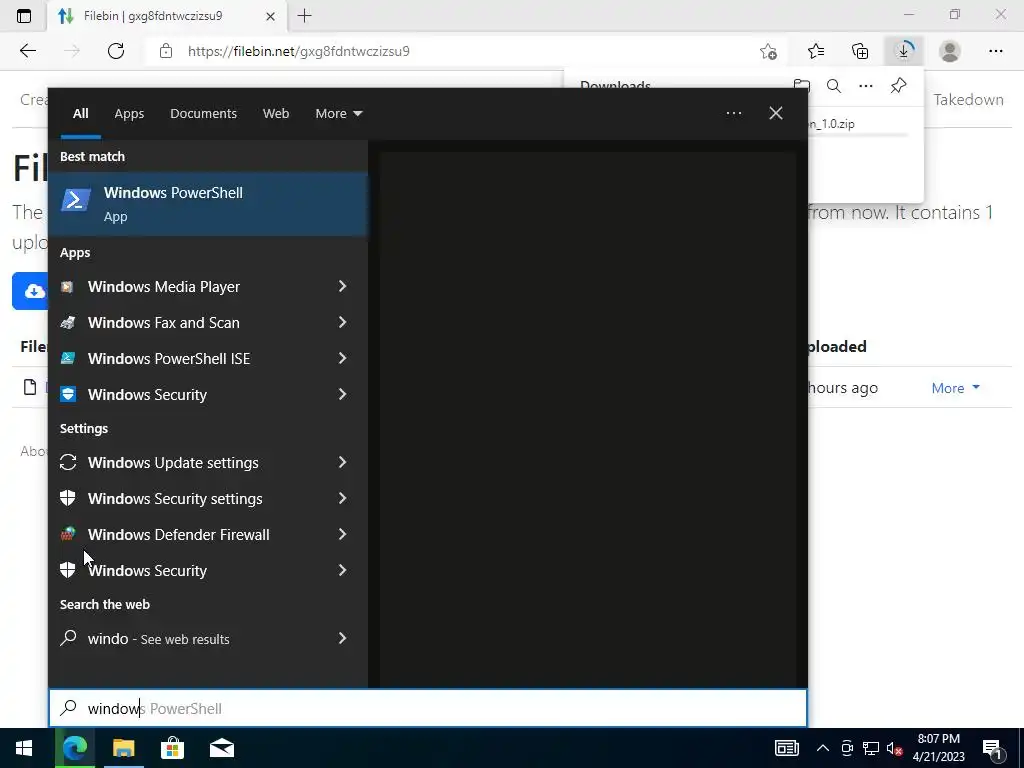Open the Edge Favorites list icon

[816, 51]
